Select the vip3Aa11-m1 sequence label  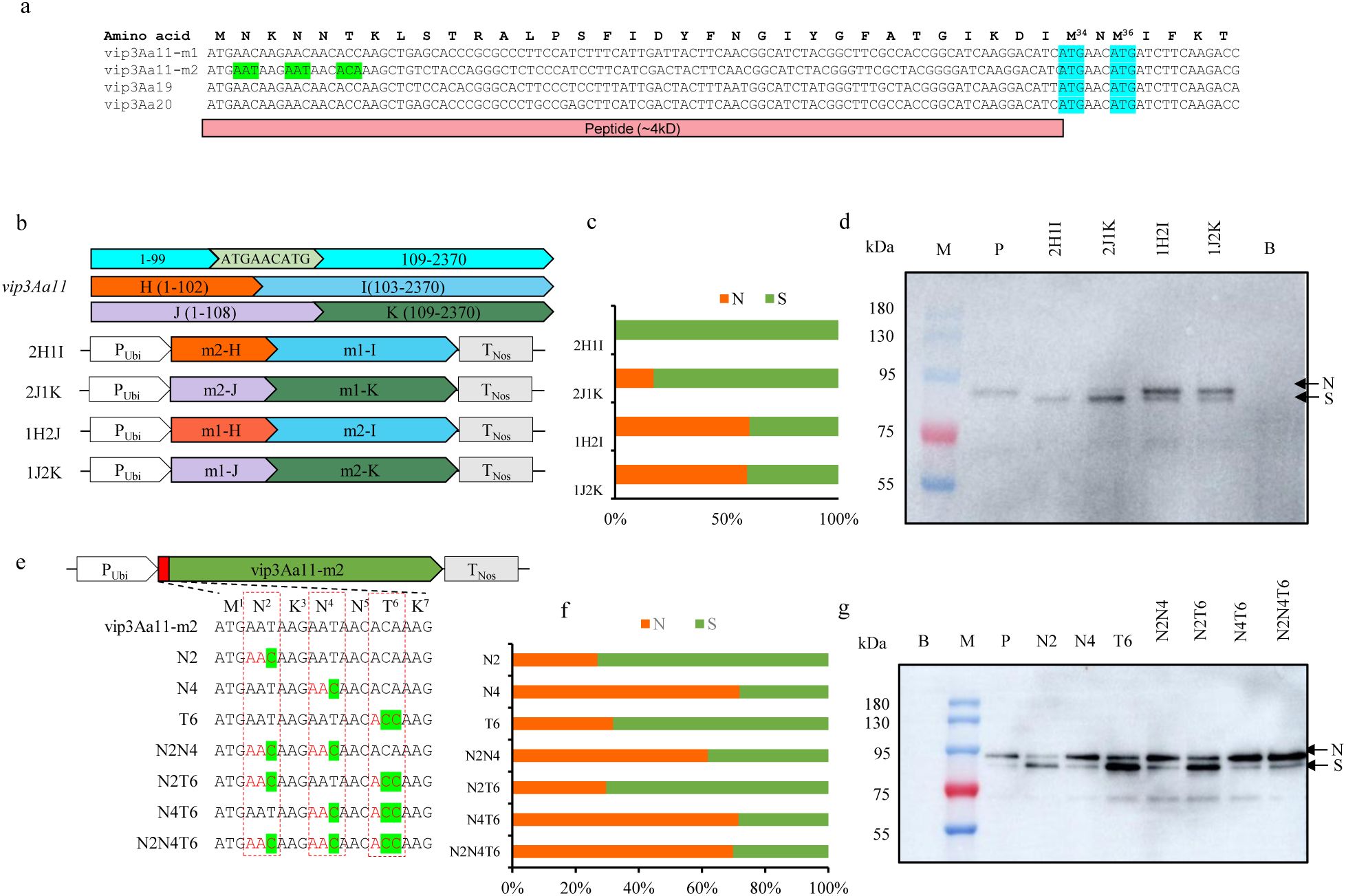[151, 53]
